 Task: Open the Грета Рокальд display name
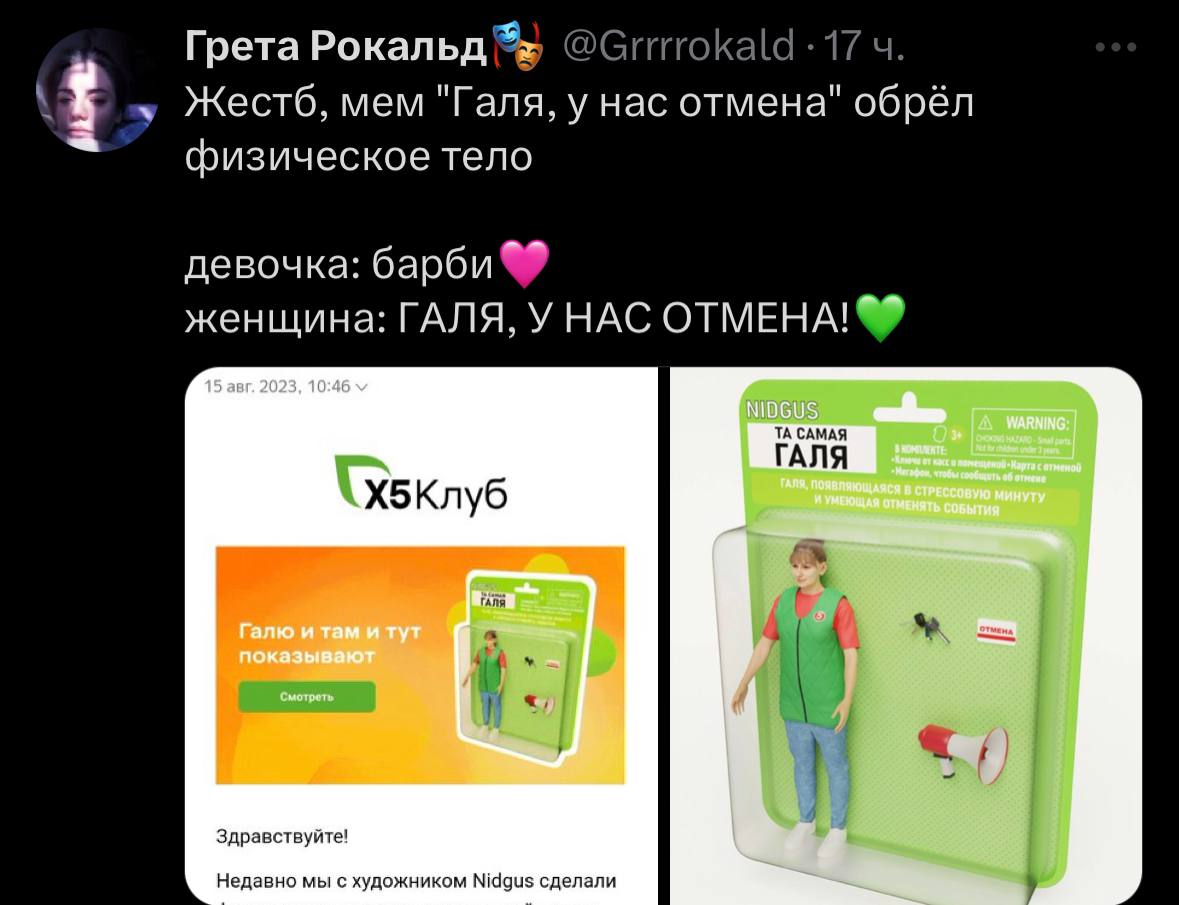coord(336,46)
